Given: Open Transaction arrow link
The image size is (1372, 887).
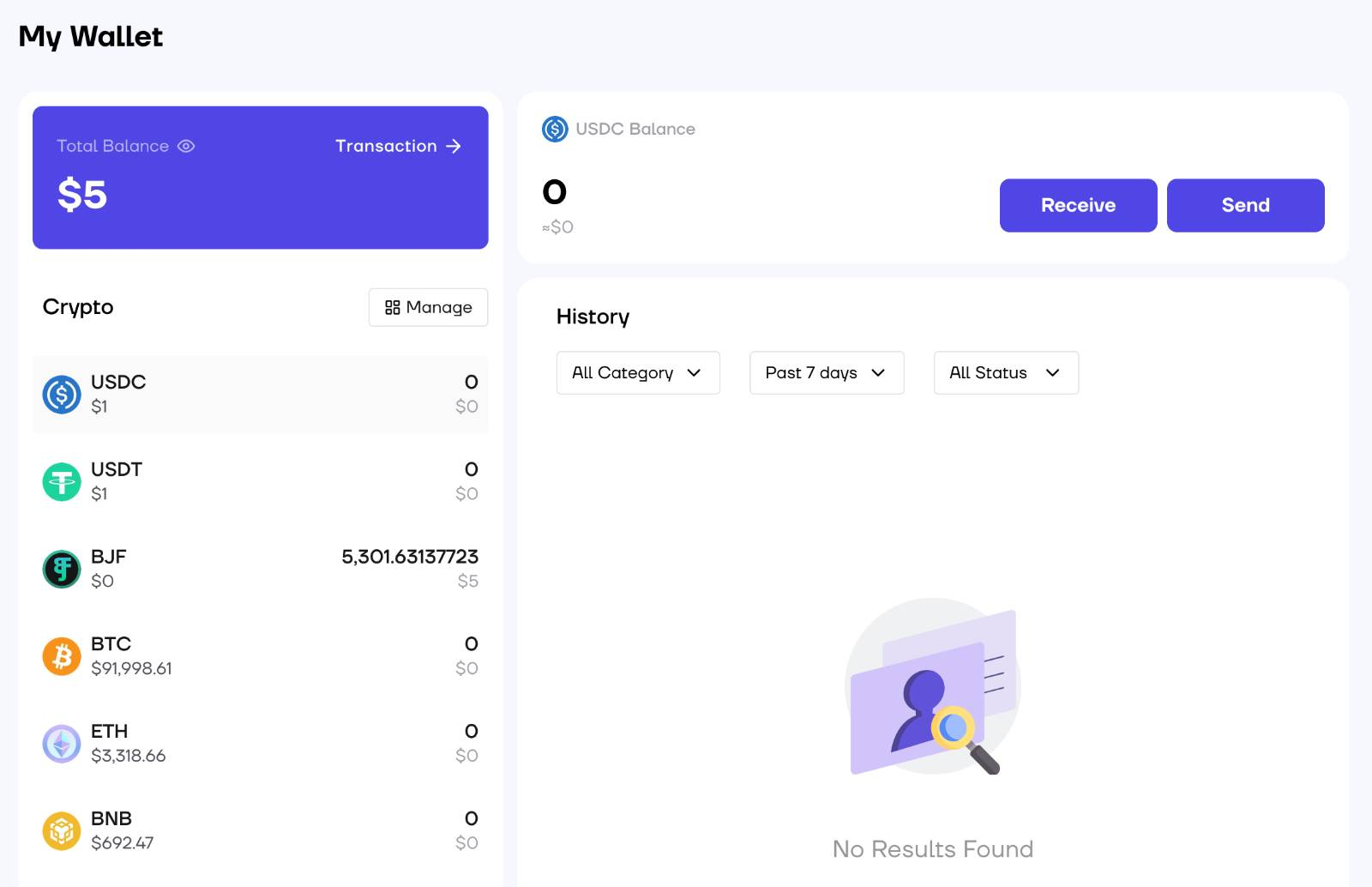Looking at the screenshot, I should (398, 146).
